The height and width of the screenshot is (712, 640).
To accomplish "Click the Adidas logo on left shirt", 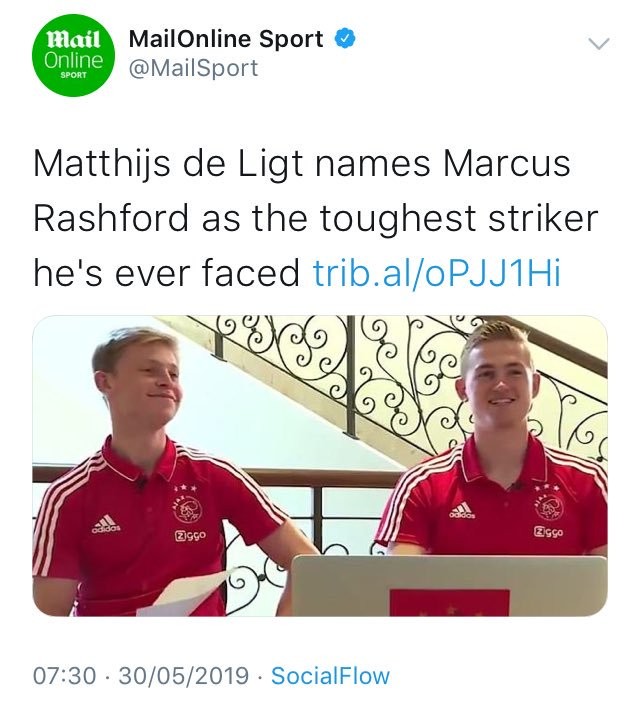I will tap(106, 523).
